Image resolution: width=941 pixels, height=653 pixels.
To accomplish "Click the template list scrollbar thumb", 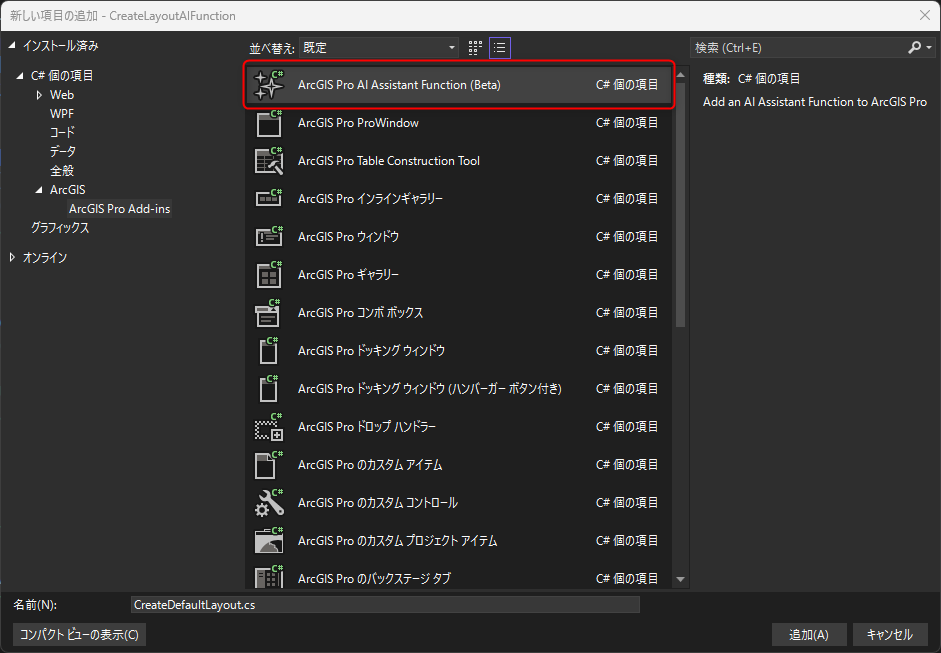I will [681, 204].
